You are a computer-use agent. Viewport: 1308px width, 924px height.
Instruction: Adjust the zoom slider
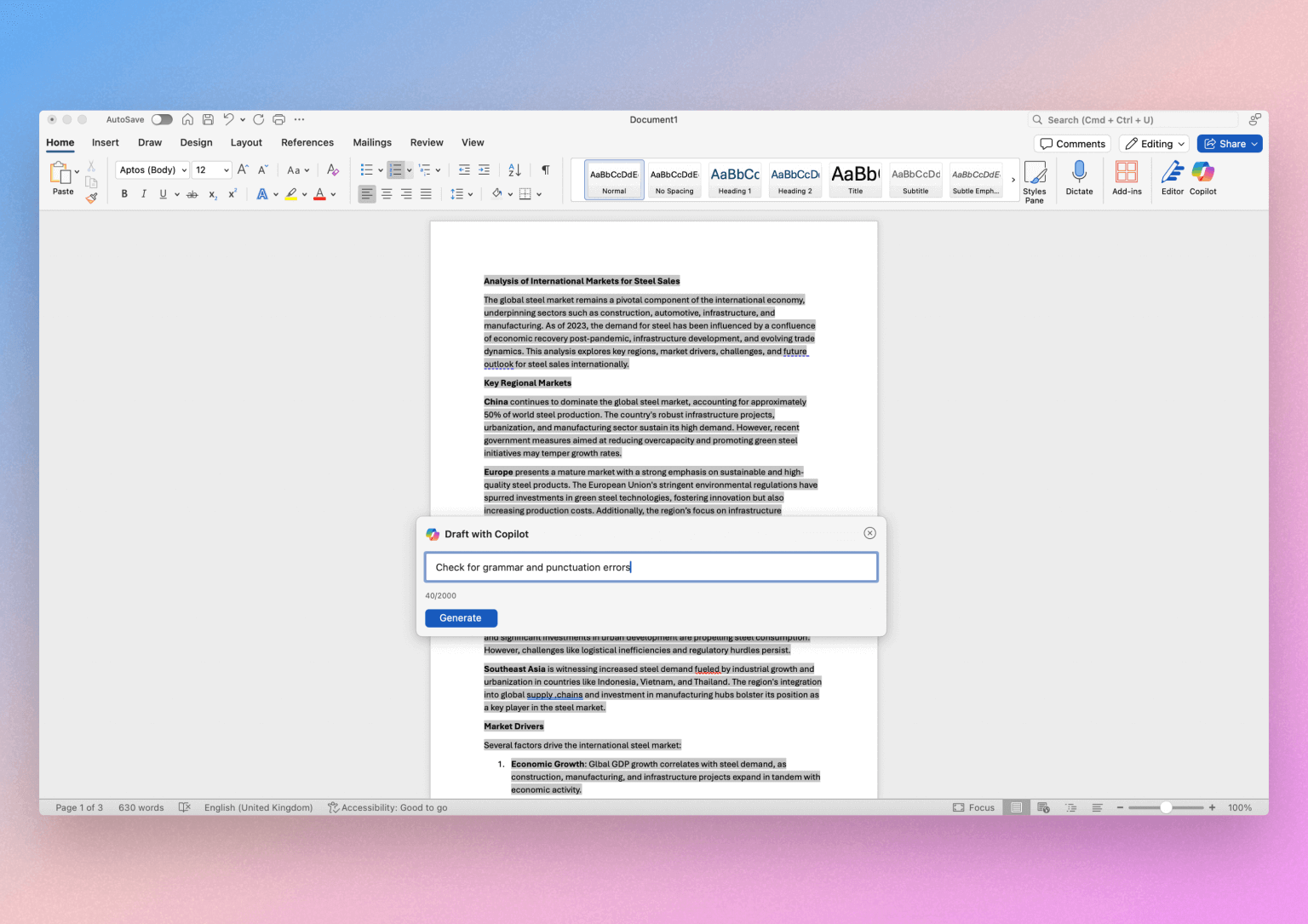[x=1166, y=807]
